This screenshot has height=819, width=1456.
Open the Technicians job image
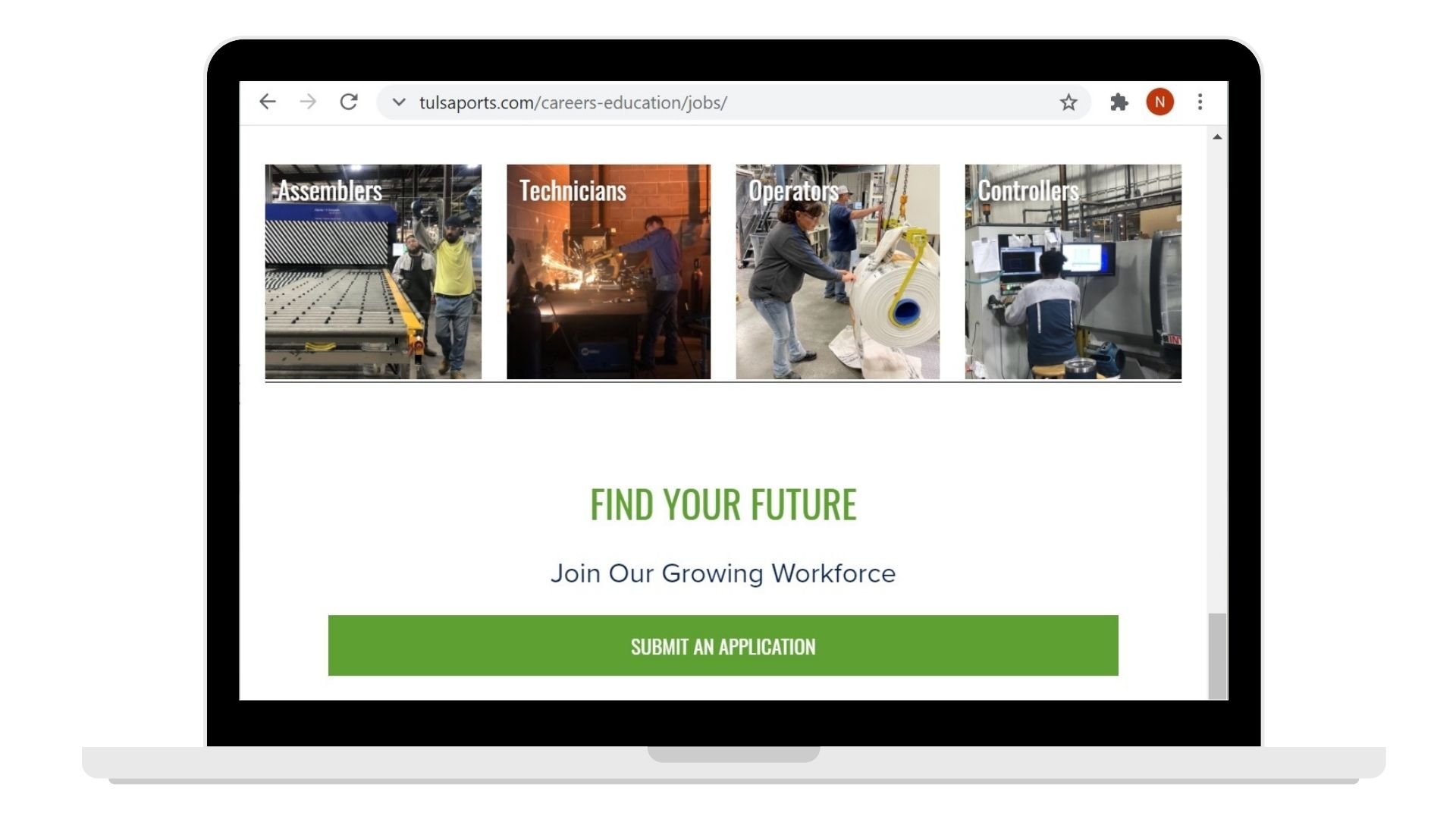click(608, 271)
